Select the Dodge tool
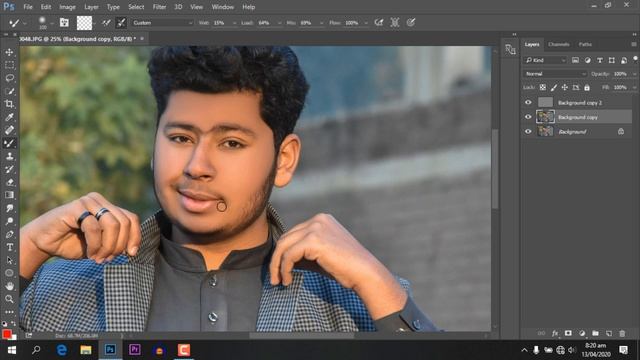 point(9,221)
